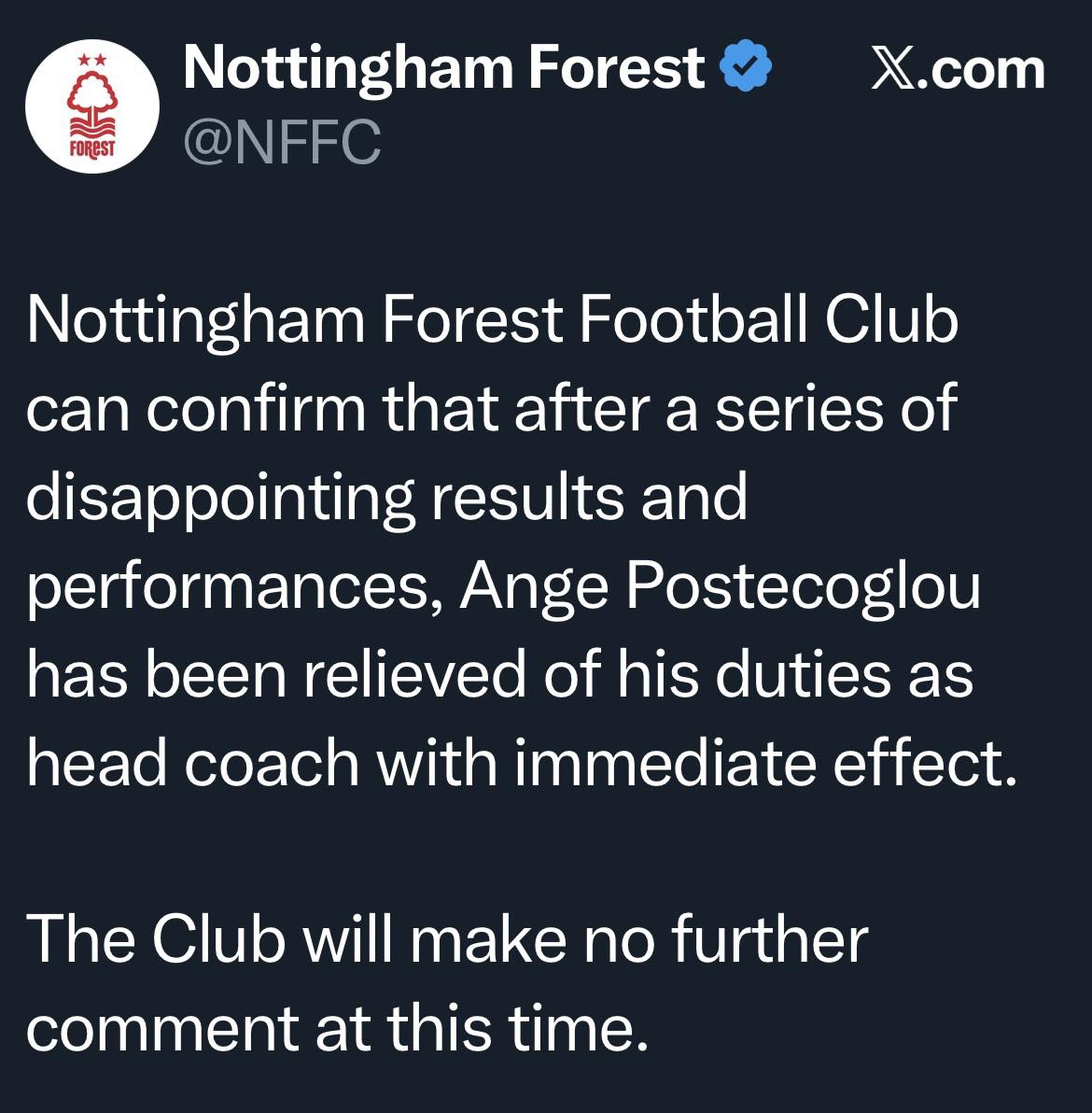Click the words "disappointing results"
Image resolution: width=1092 pixels, height=1113 pixels.
[324, 497]
